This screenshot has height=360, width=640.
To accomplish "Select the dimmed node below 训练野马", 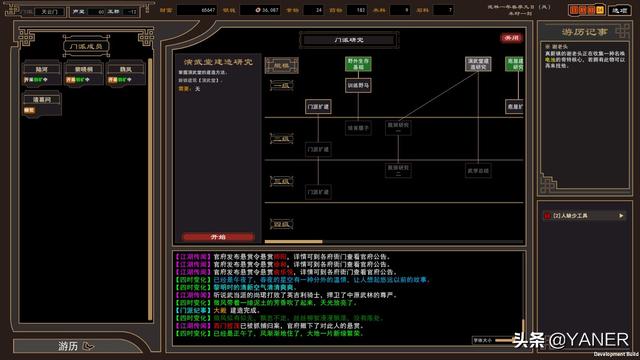I will coord(358,128).
